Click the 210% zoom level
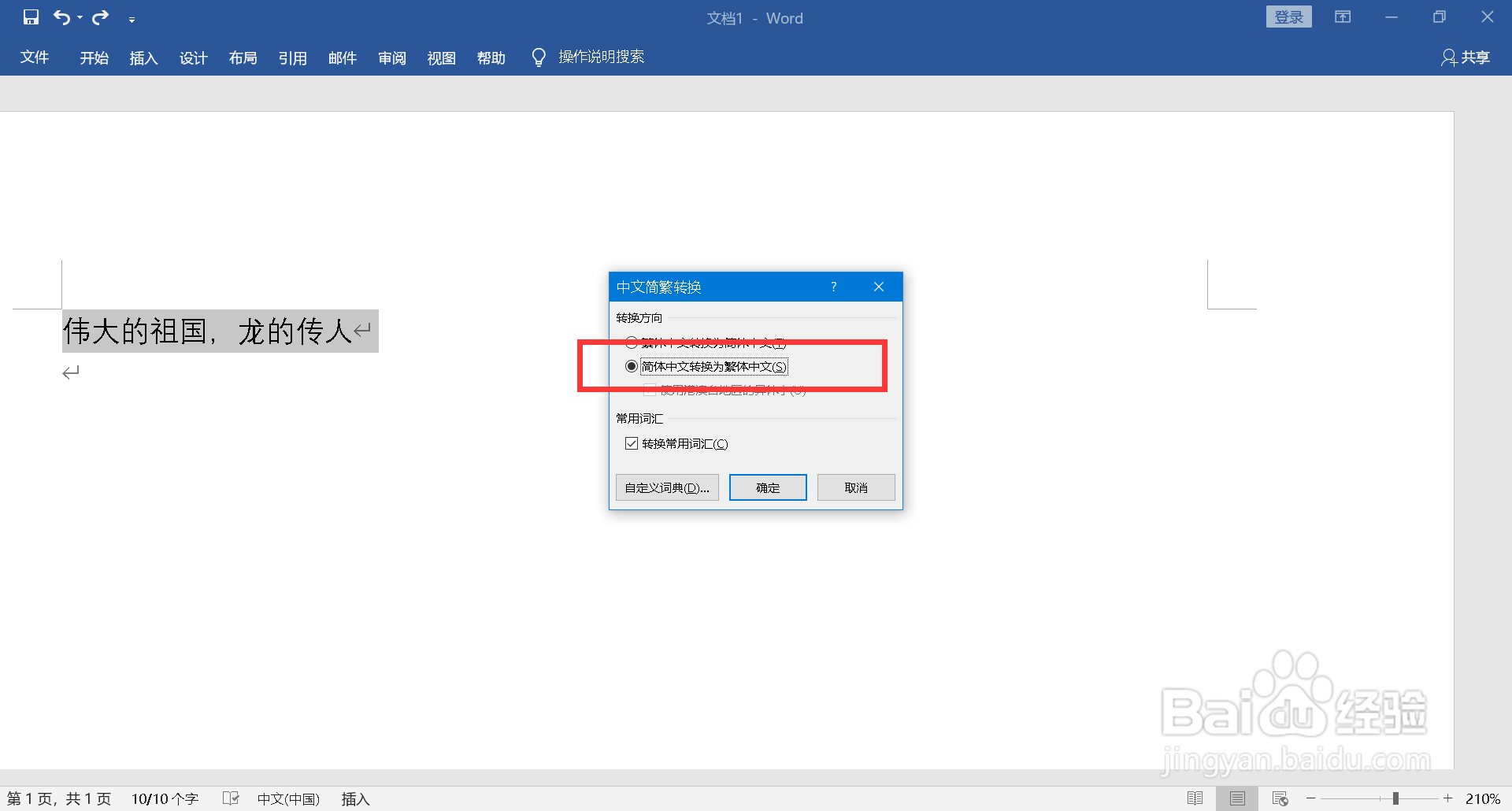 [x=1482, y=798]
